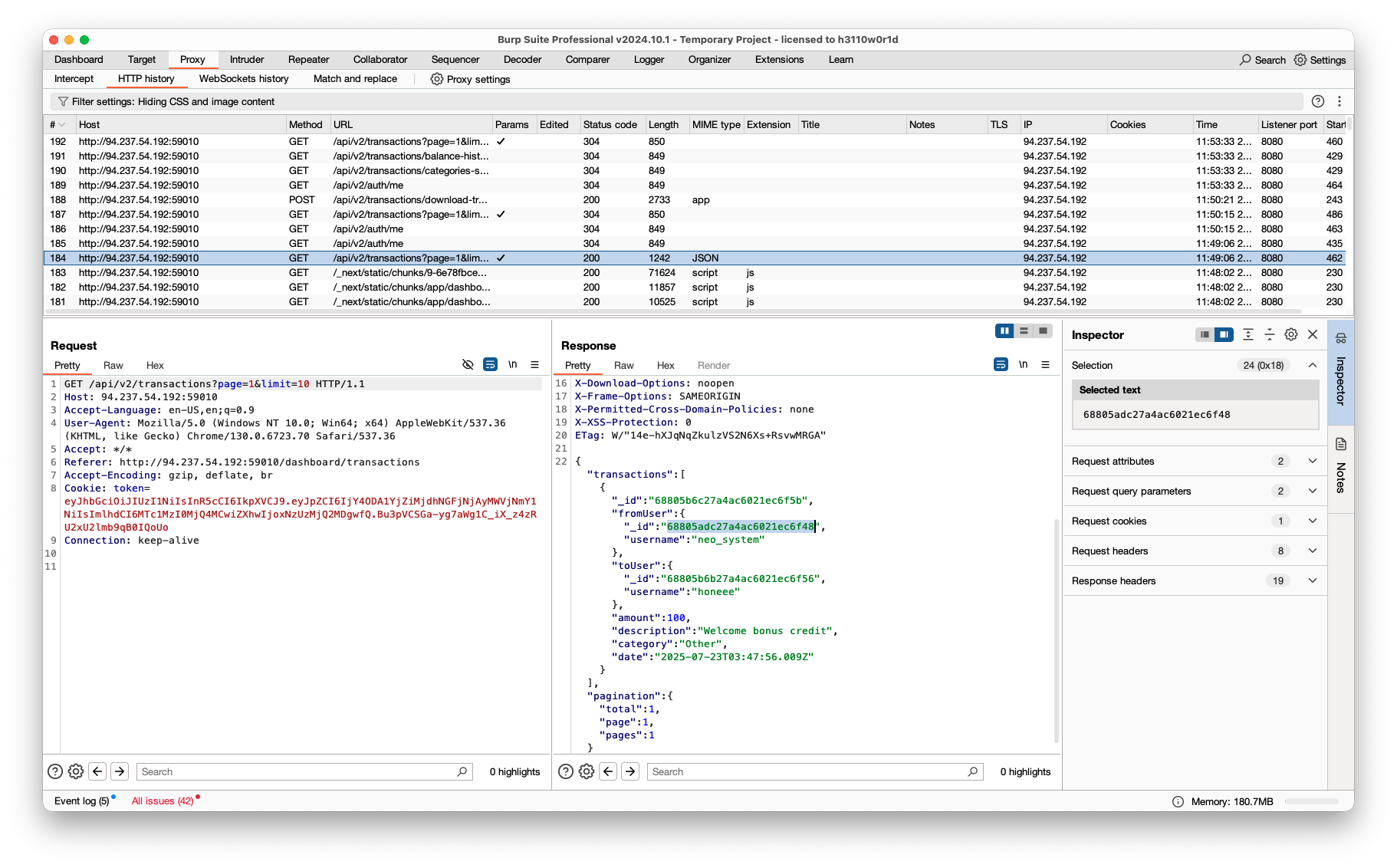Collapse the Selection section

1312,365
